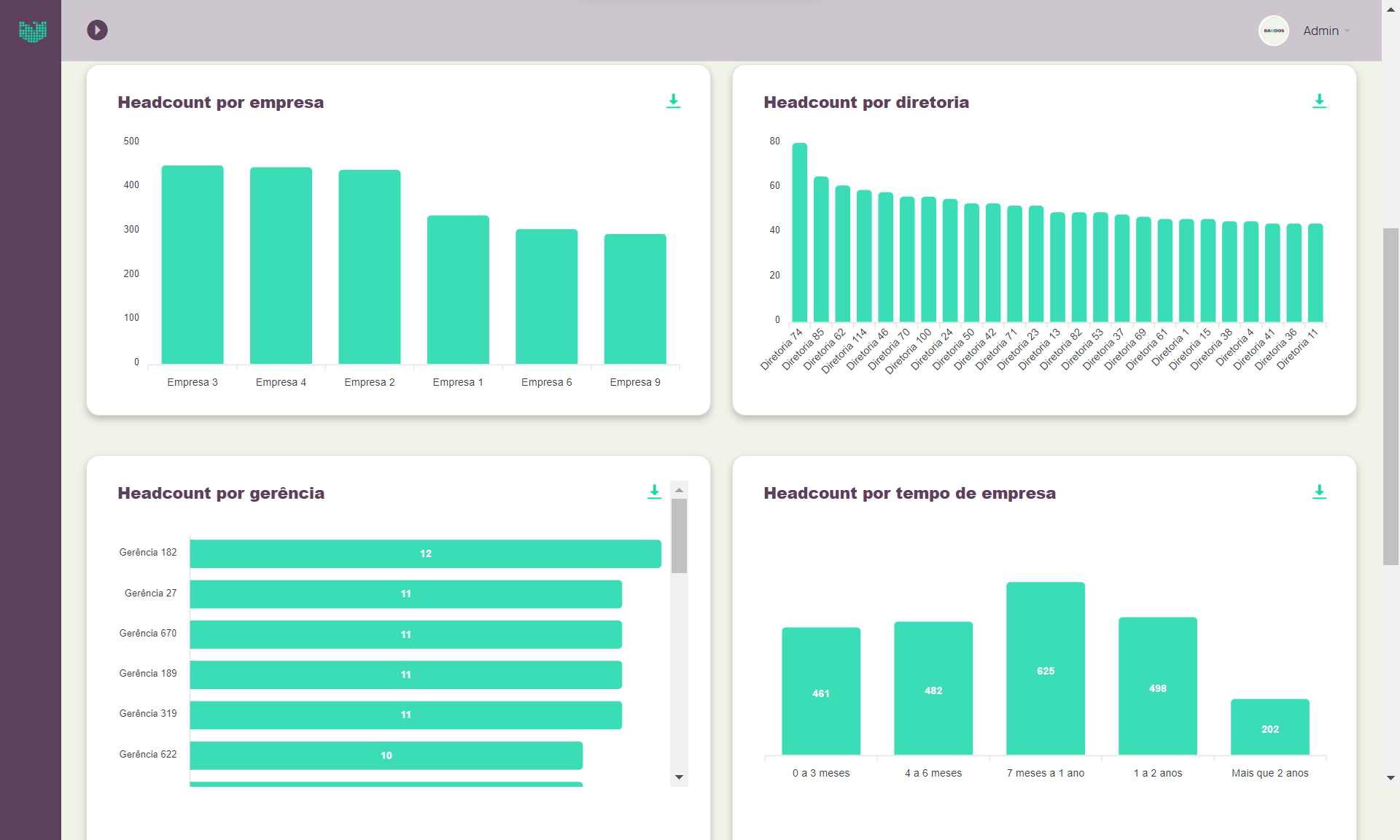Click the gerência chart scrollbar thumb
This screenshot has width=1400, height=840.
pyautogui.click(x=679, y=536)
